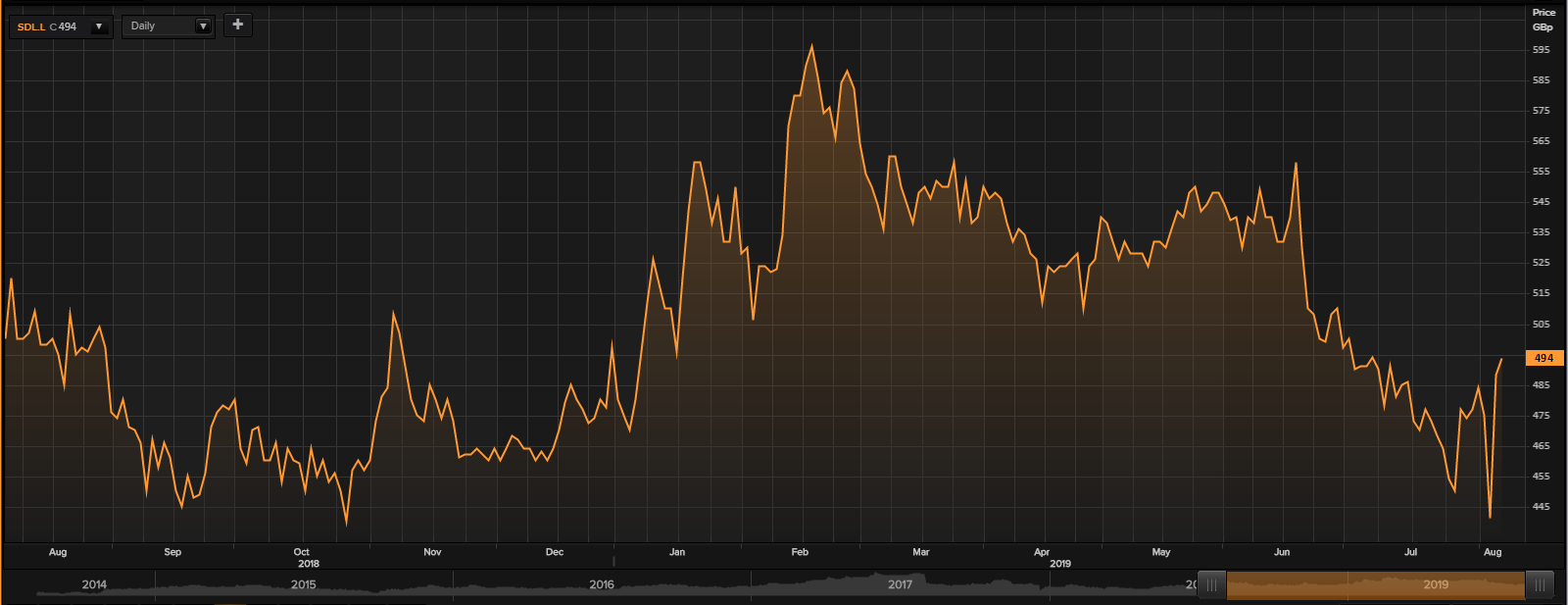The image size is (1568, 605).
Task: Click the Sep month label on time axis
Action: [172, 552]
